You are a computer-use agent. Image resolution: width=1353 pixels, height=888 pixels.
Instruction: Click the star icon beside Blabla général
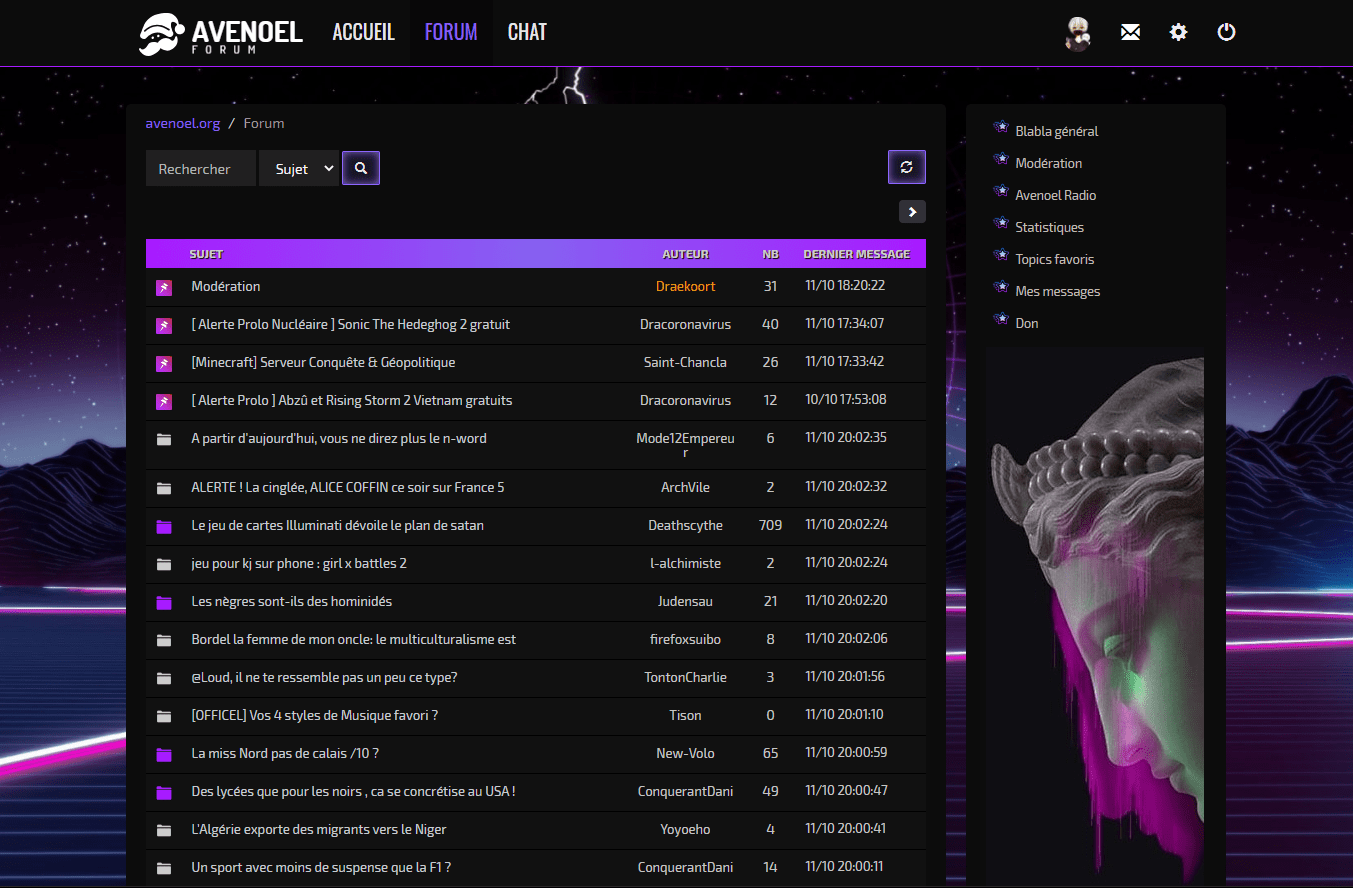[x=1001, y=127]
